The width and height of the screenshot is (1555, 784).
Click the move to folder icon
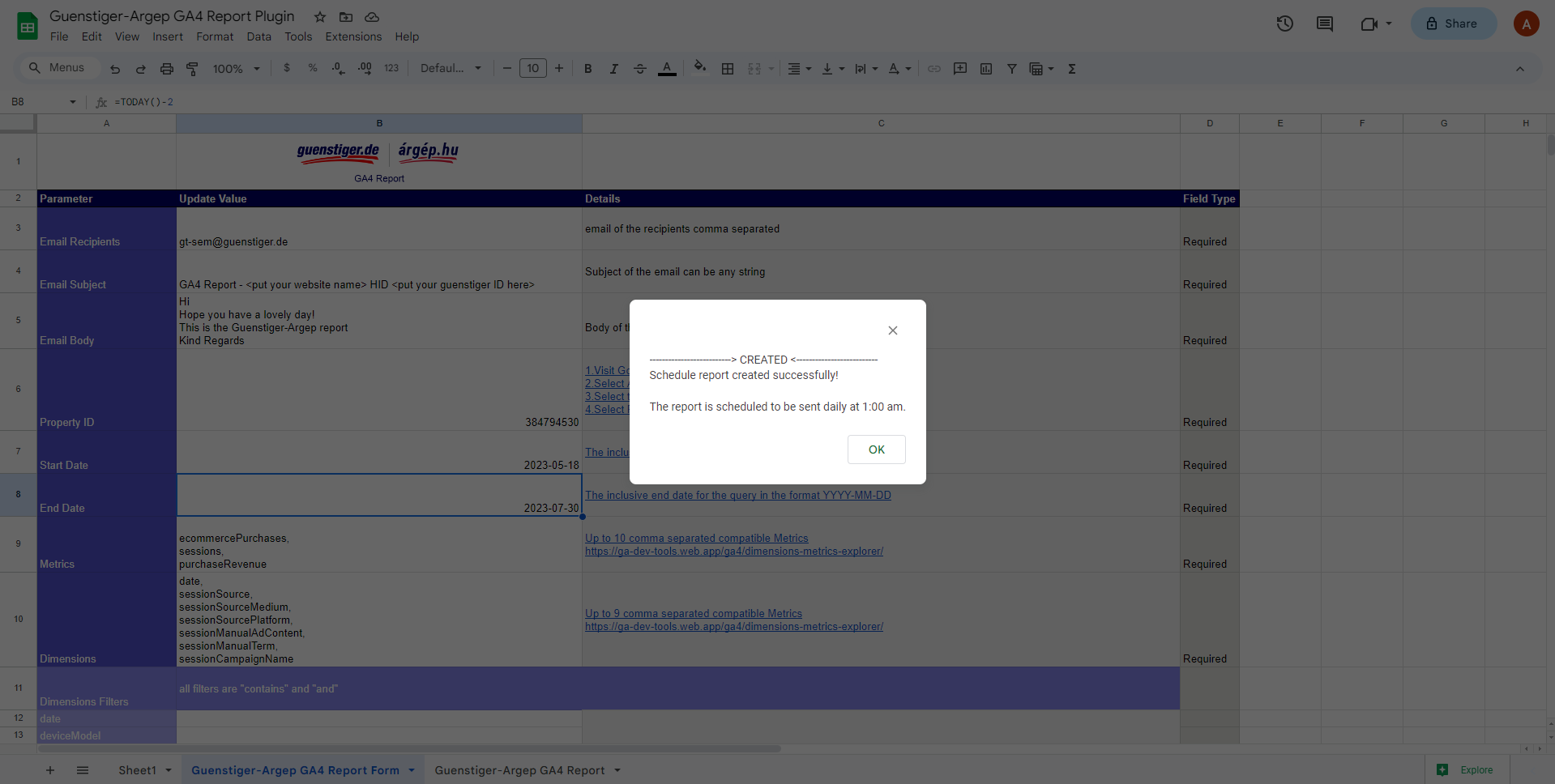point(346,17)
